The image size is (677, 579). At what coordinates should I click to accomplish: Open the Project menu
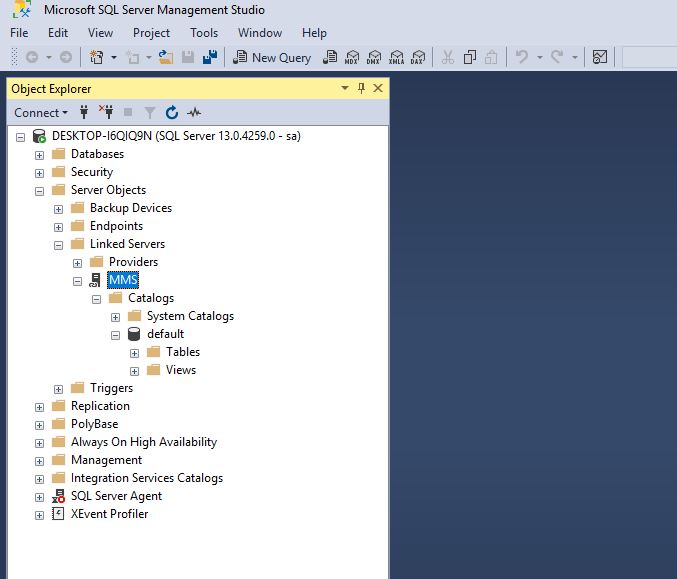(151, 33)
